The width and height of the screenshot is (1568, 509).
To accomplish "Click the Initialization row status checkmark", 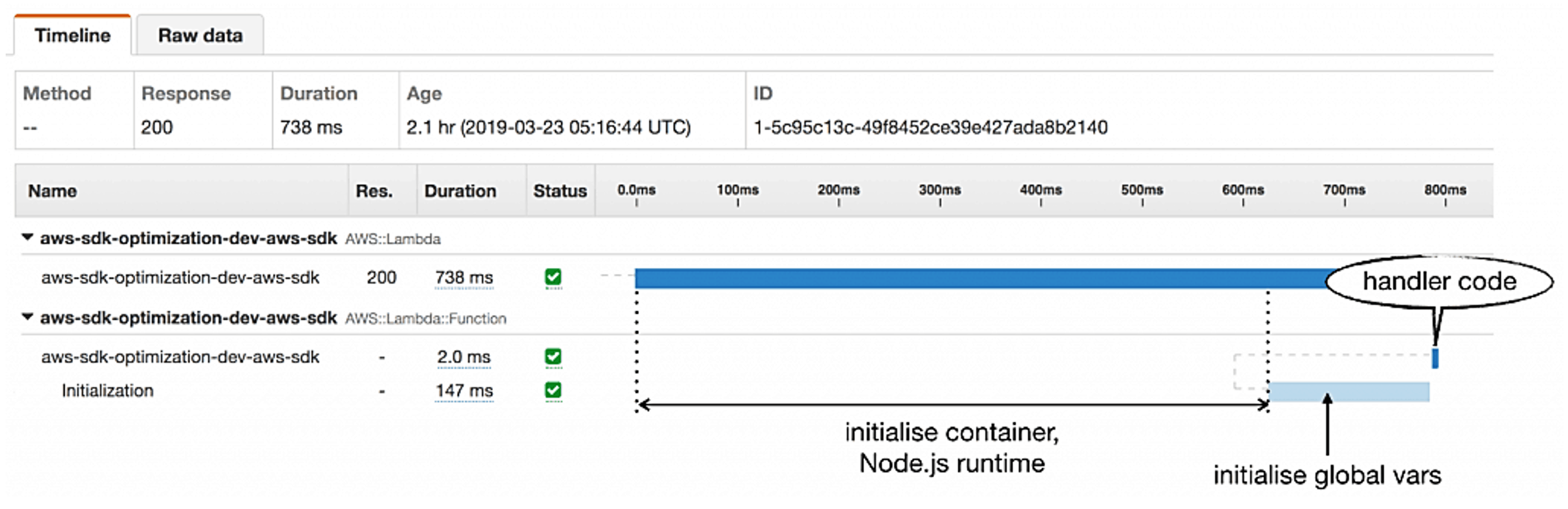I will pos(553,390).
